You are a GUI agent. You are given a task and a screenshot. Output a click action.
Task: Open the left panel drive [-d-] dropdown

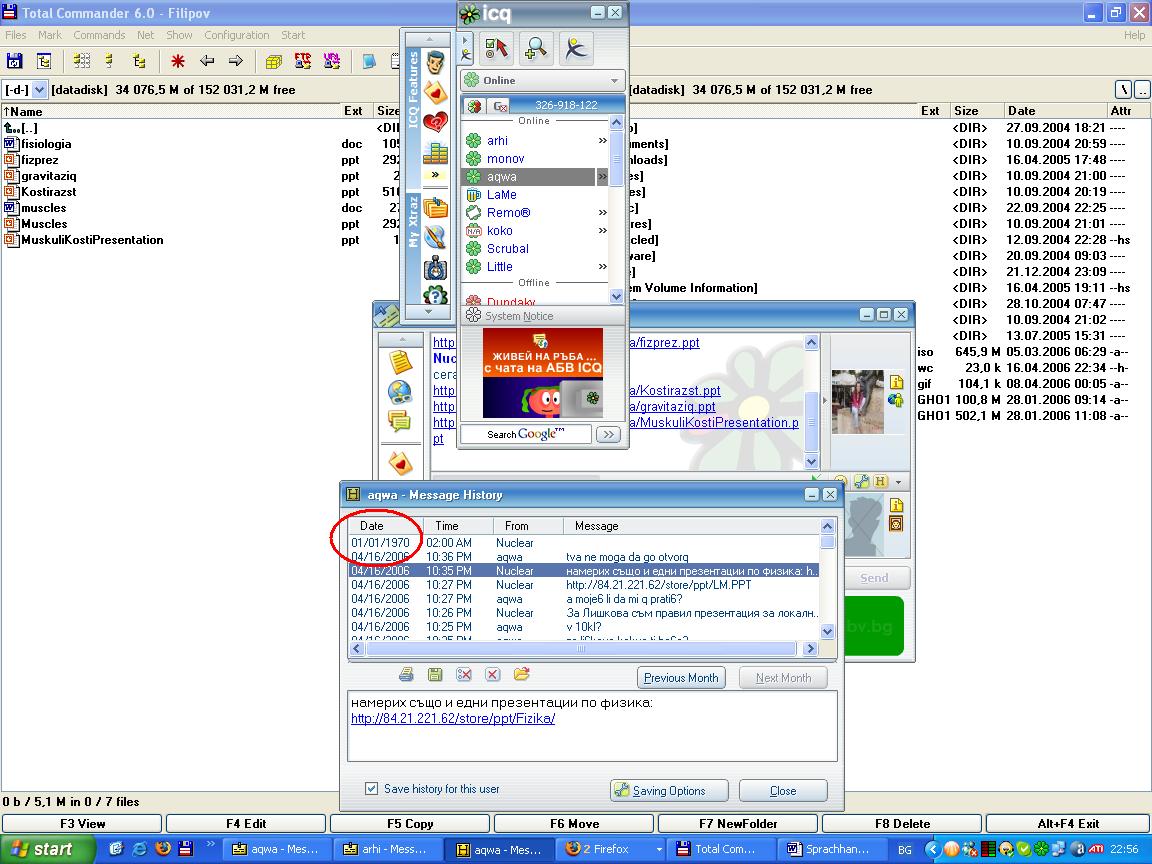40,90
